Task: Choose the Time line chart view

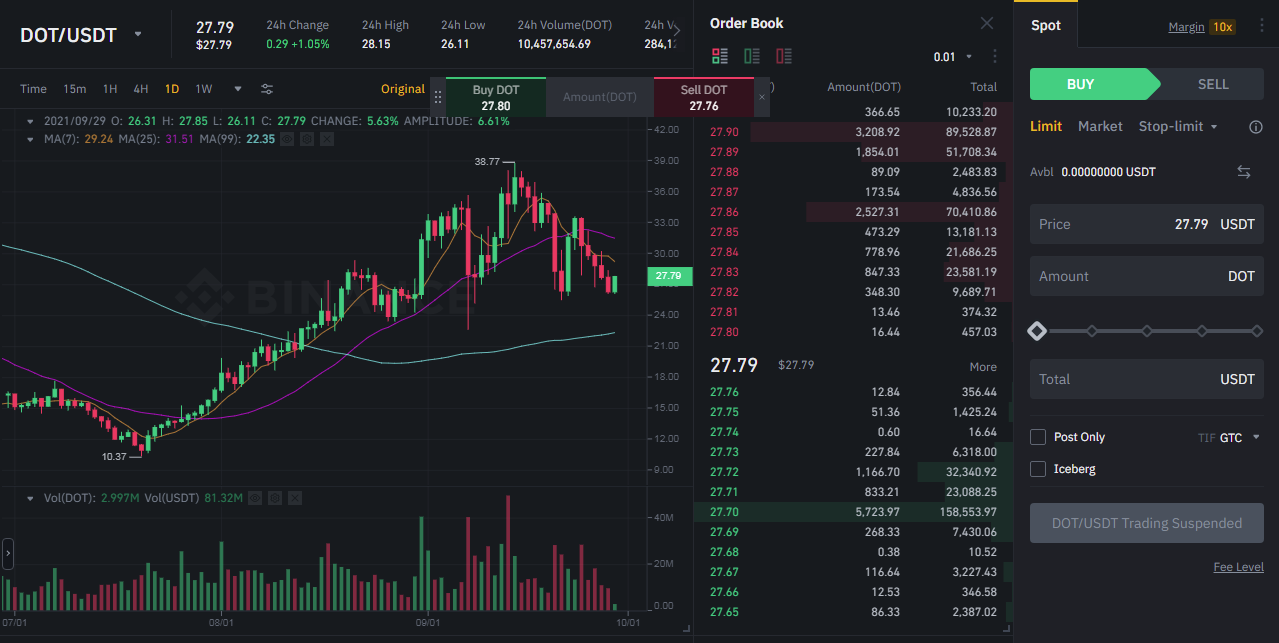Action: pyautogui.click(x=33, y=89)
